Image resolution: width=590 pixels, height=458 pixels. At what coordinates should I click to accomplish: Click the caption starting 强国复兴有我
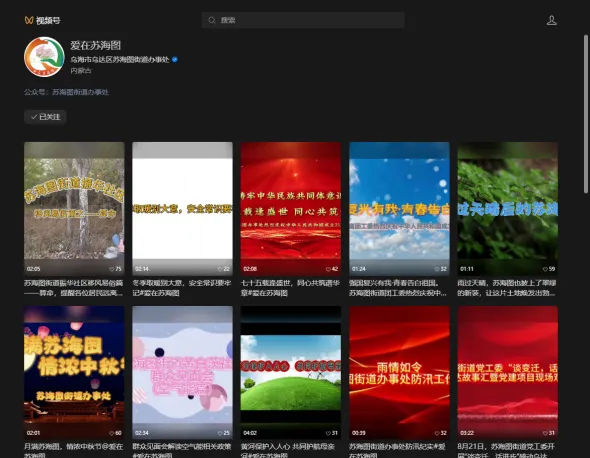tap(398, 288)
